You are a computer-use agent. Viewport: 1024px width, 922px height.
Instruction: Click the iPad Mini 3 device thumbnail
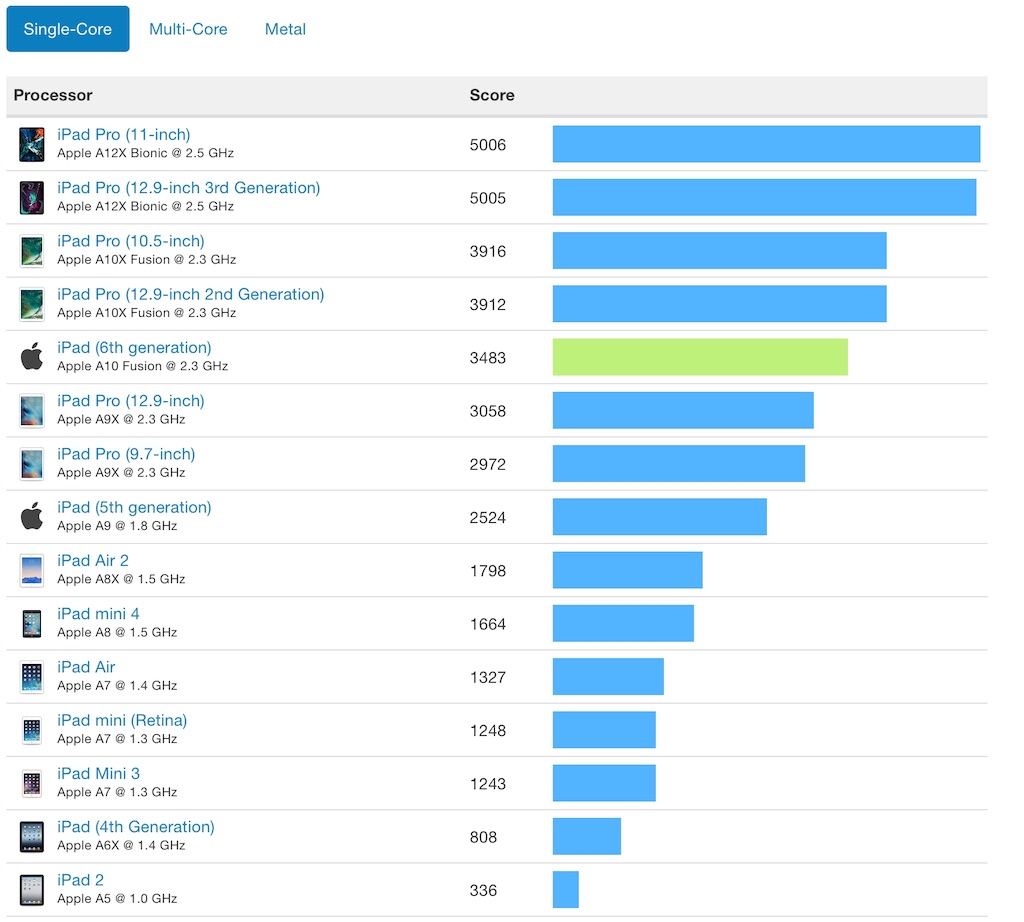(x=31, y=784)
